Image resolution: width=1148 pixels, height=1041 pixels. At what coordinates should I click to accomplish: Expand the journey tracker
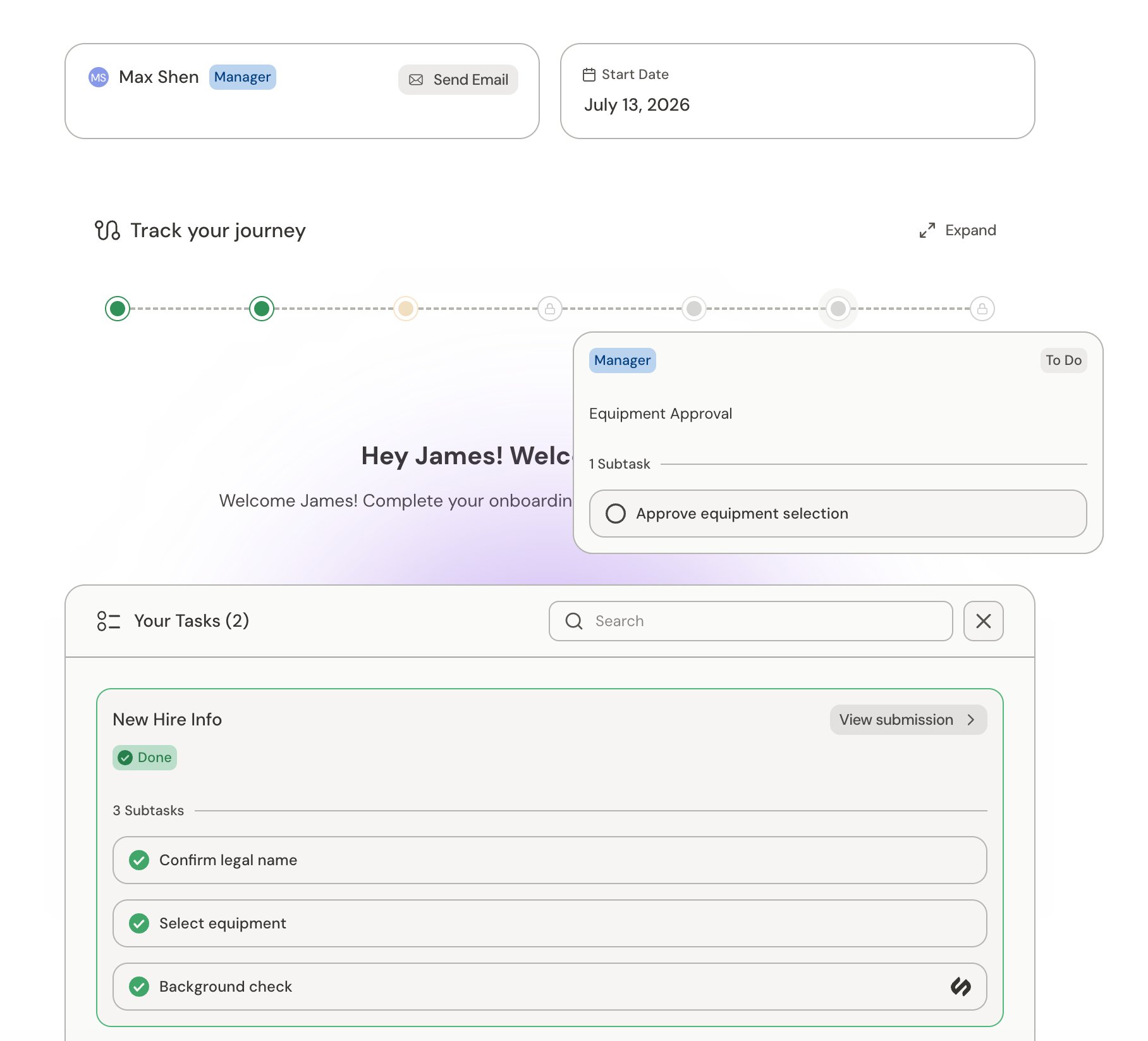click(x=958, y=230)
